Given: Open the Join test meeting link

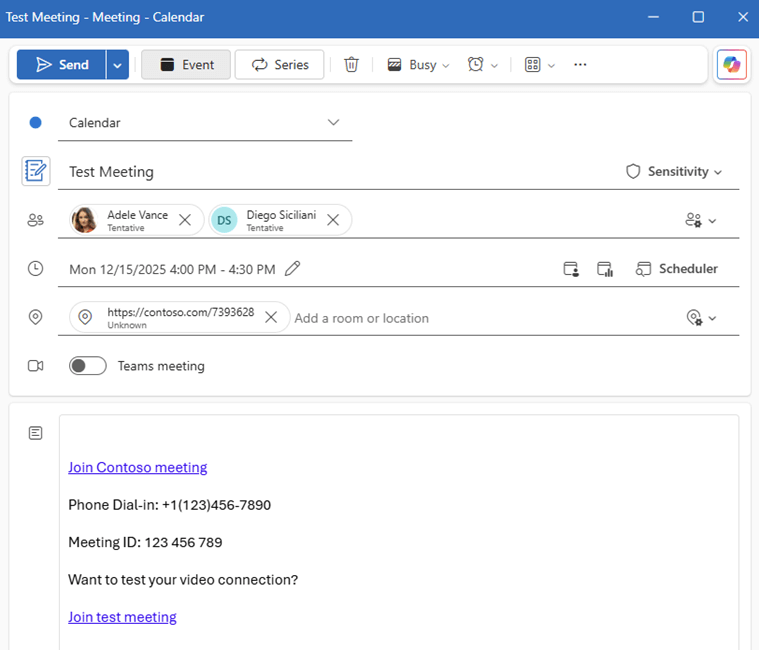Looking at the screenshot, I should point(122,617).
